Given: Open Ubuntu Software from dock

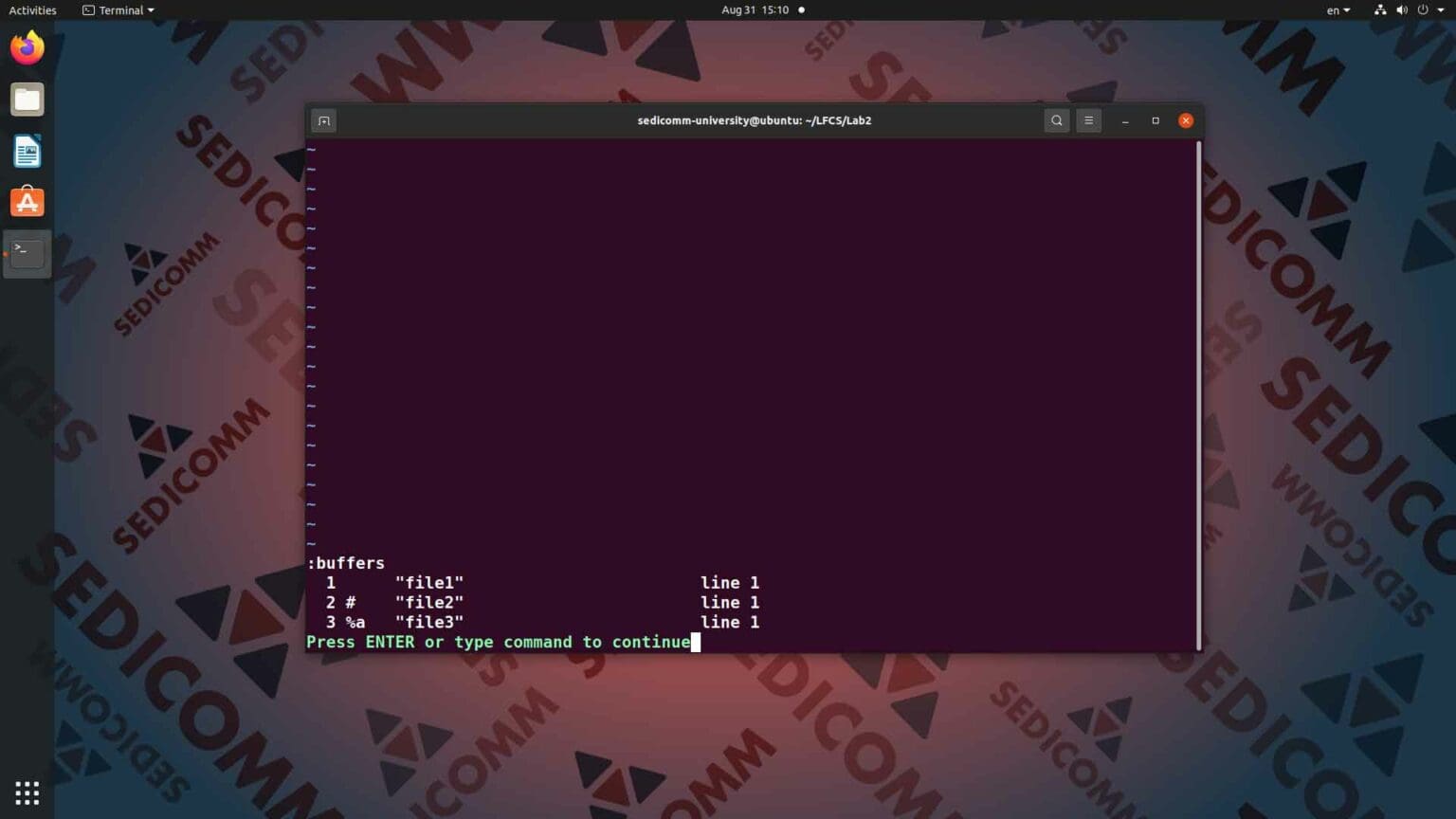Looking at the screenshot, I should 27,202.
